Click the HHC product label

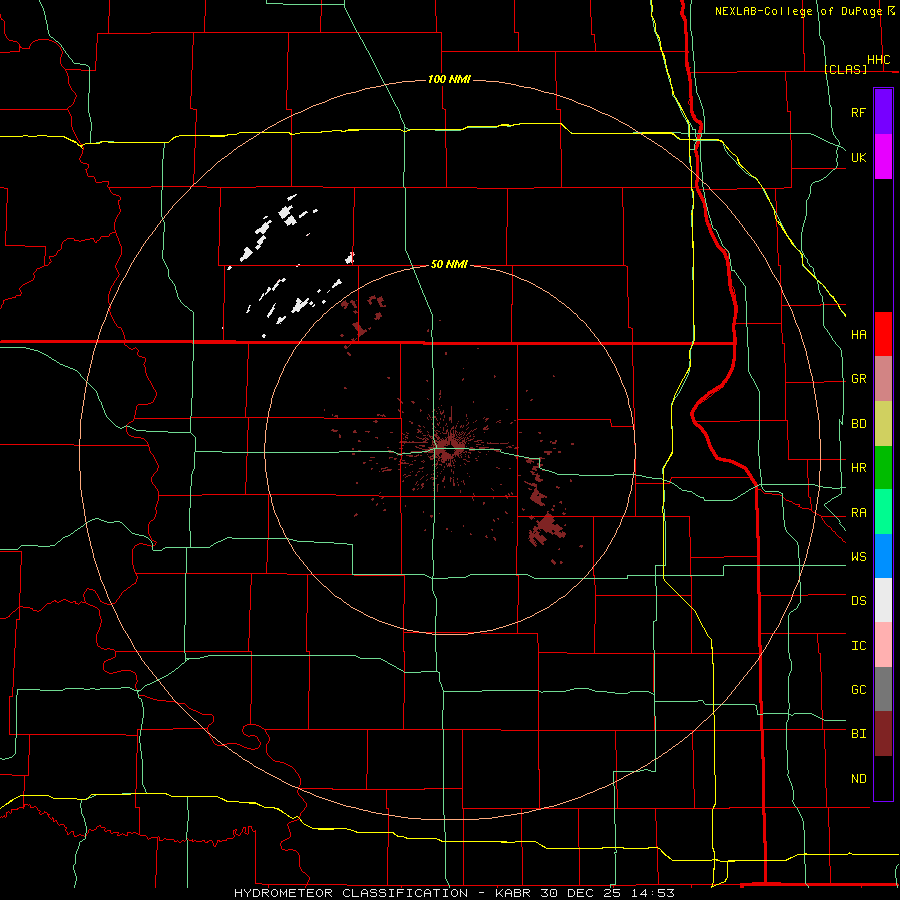point(878,60)
